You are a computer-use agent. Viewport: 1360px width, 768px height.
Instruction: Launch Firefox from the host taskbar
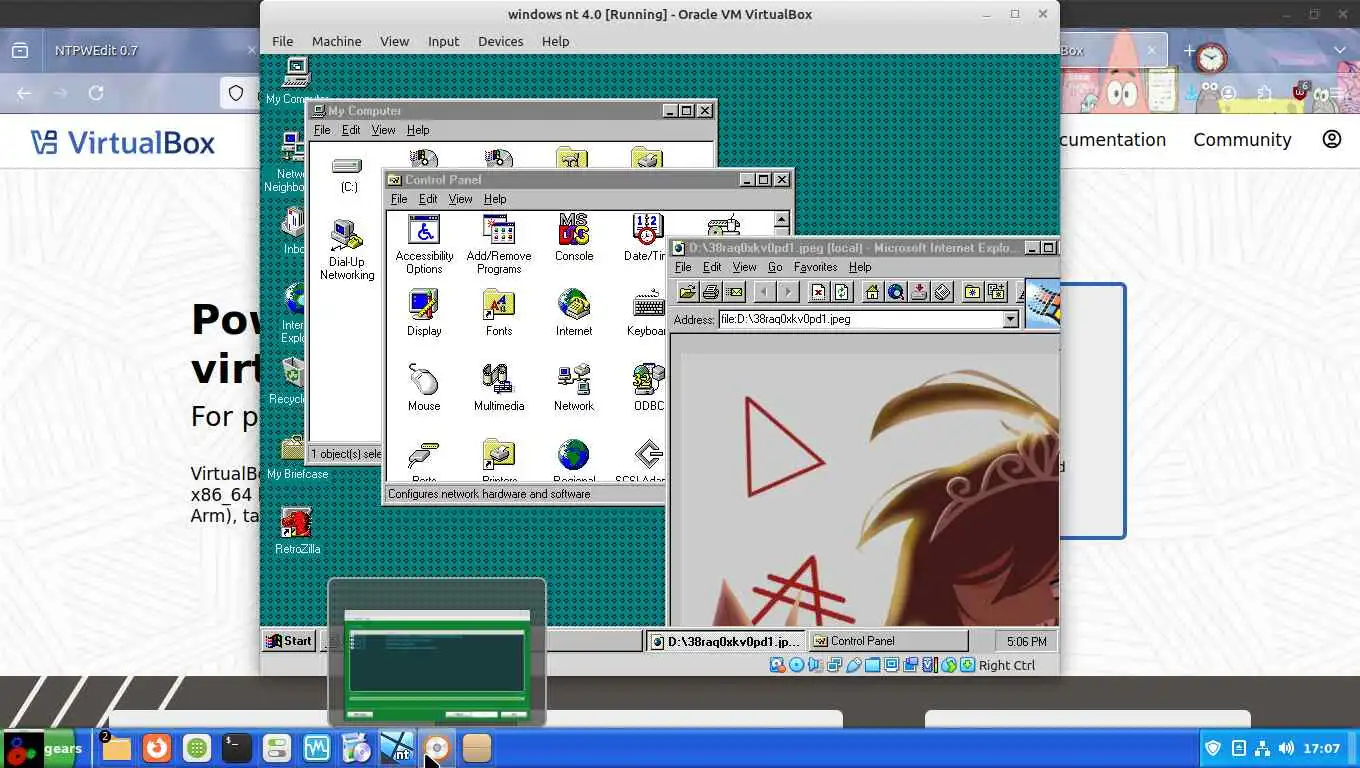coord(156,747)
